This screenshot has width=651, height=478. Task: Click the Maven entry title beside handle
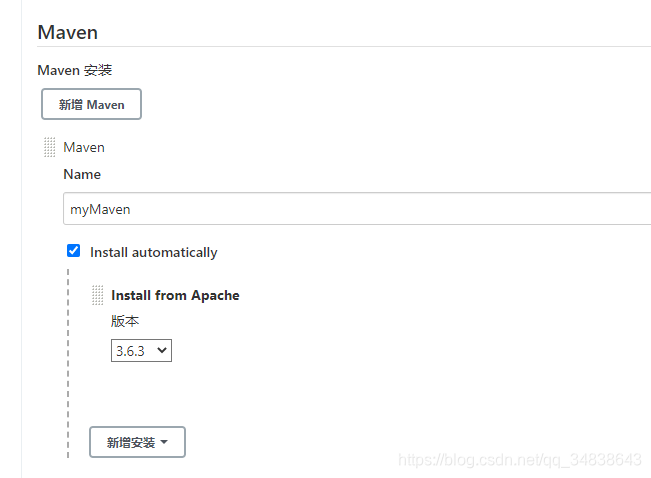tap(84, 147)
